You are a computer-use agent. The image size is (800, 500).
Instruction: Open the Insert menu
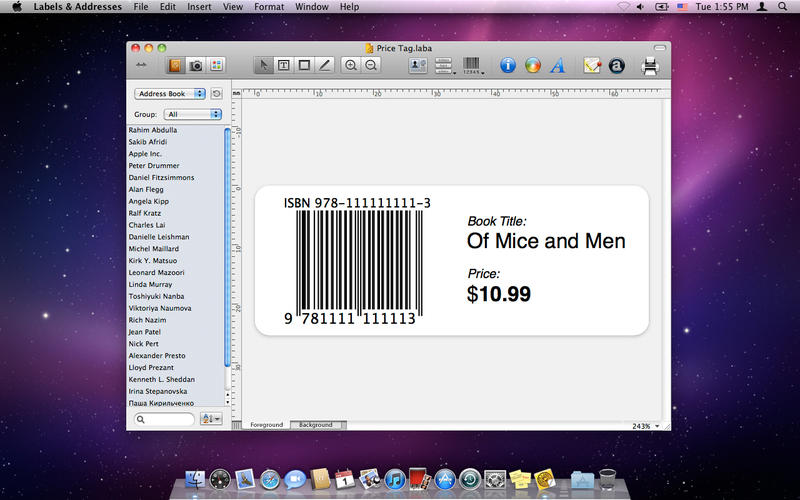199,7
